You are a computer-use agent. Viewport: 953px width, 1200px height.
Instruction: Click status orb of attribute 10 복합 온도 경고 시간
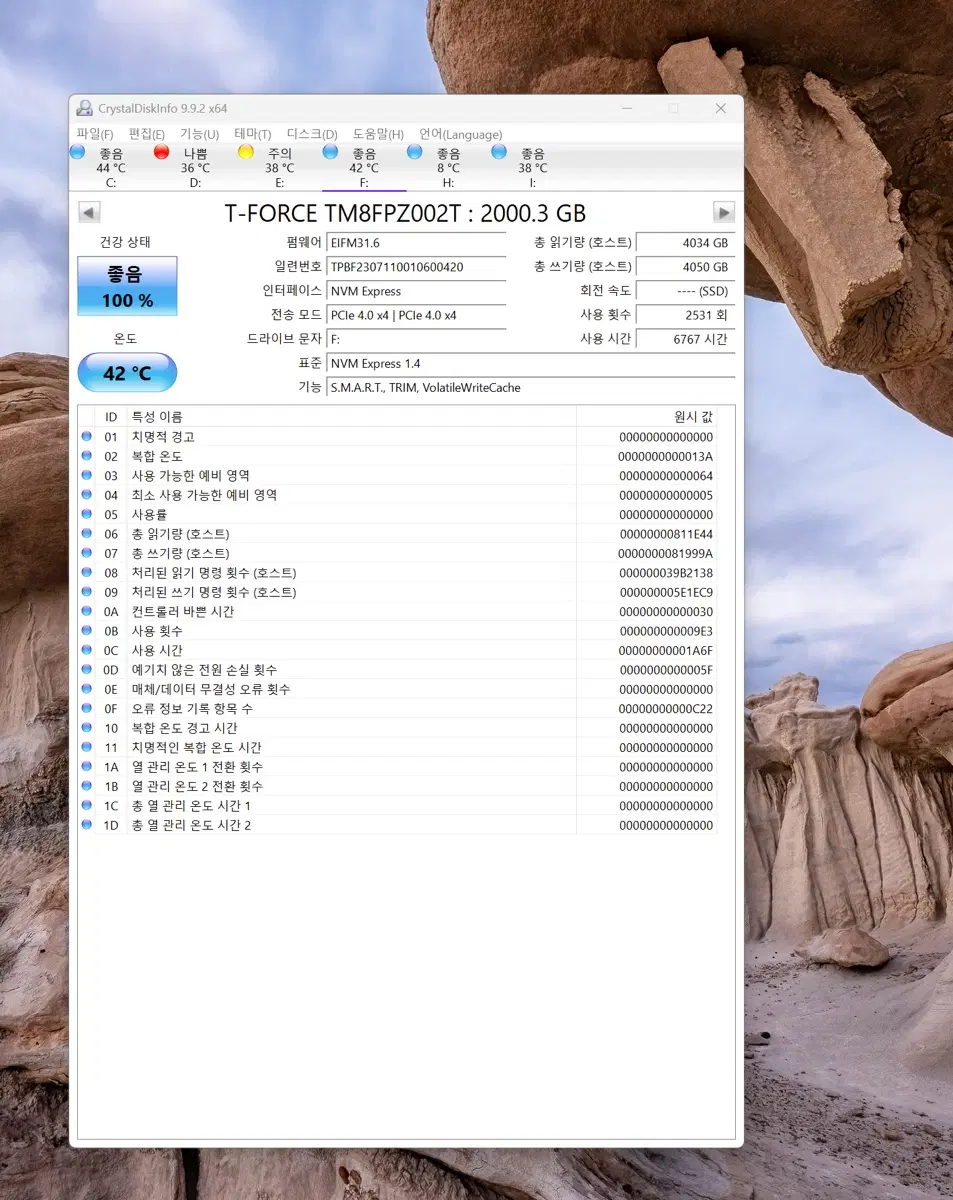point(87,727)
